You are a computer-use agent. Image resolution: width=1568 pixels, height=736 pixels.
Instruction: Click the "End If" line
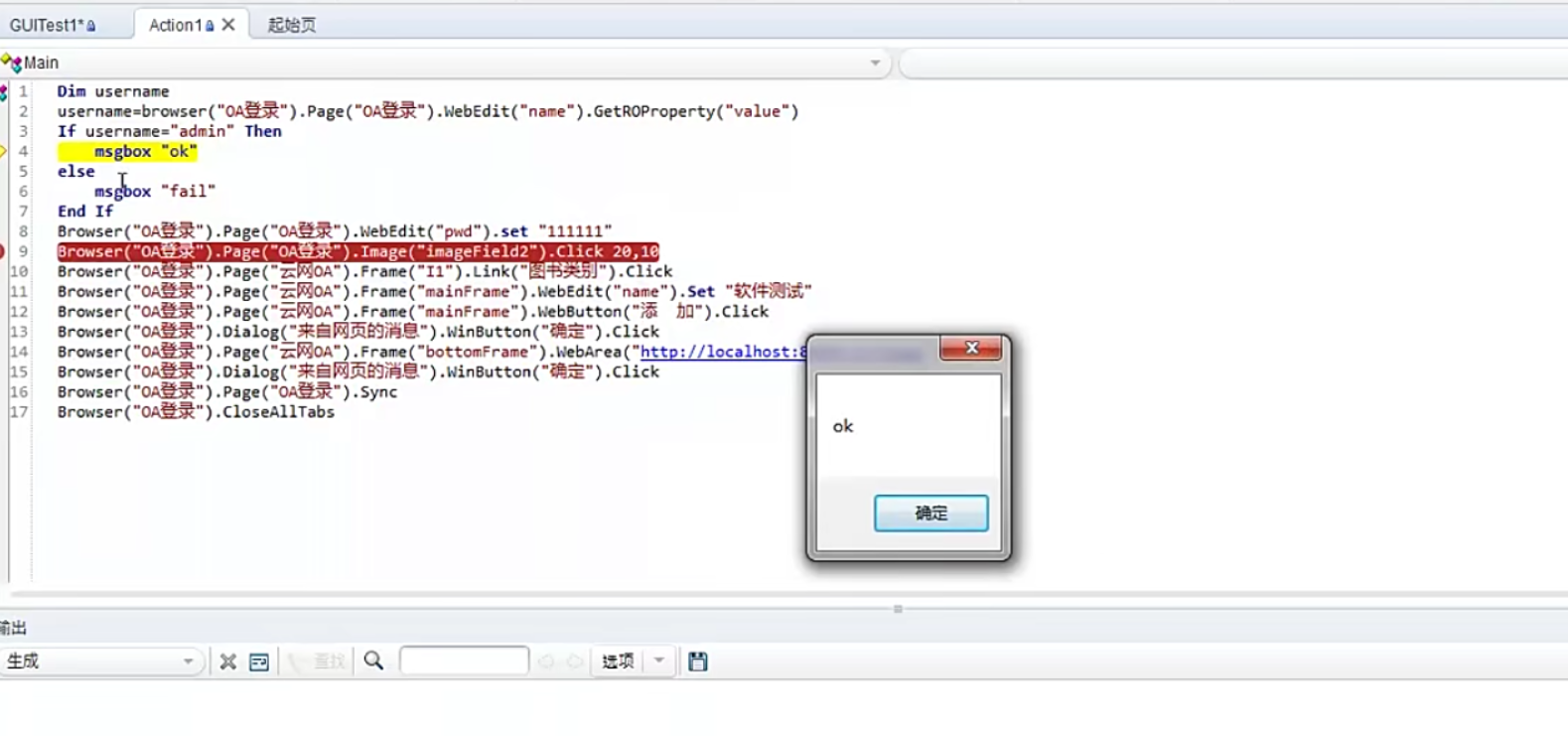[85, 211]
